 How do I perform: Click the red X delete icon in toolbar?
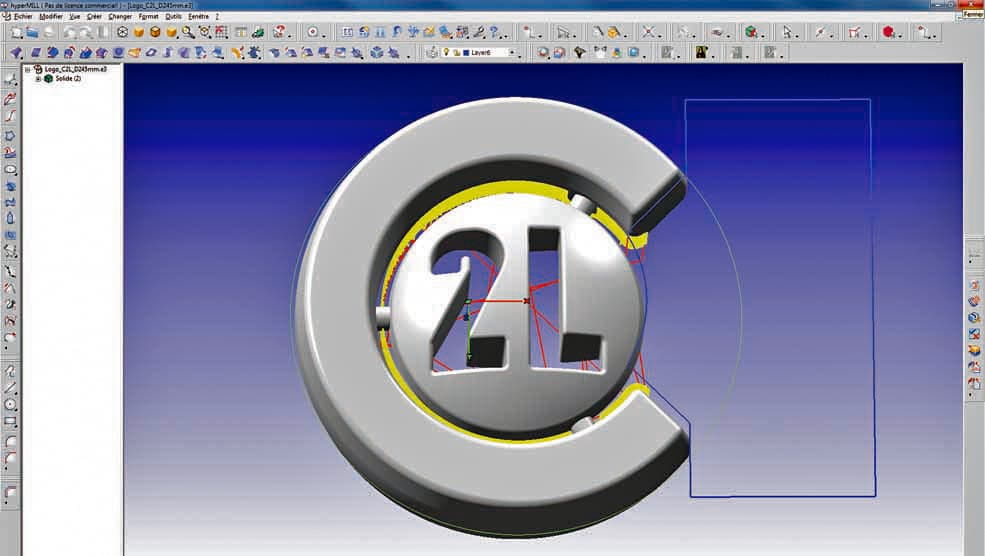648,32
